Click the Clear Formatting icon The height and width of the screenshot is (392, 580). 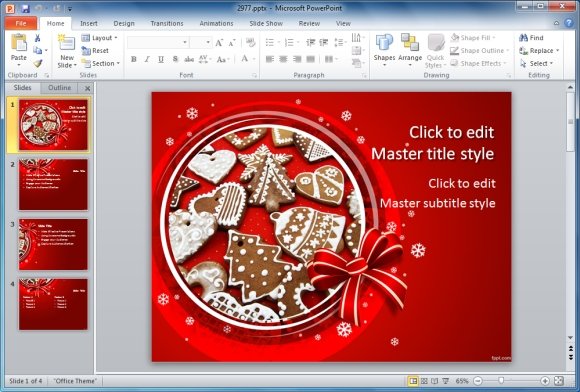[250, 43]
